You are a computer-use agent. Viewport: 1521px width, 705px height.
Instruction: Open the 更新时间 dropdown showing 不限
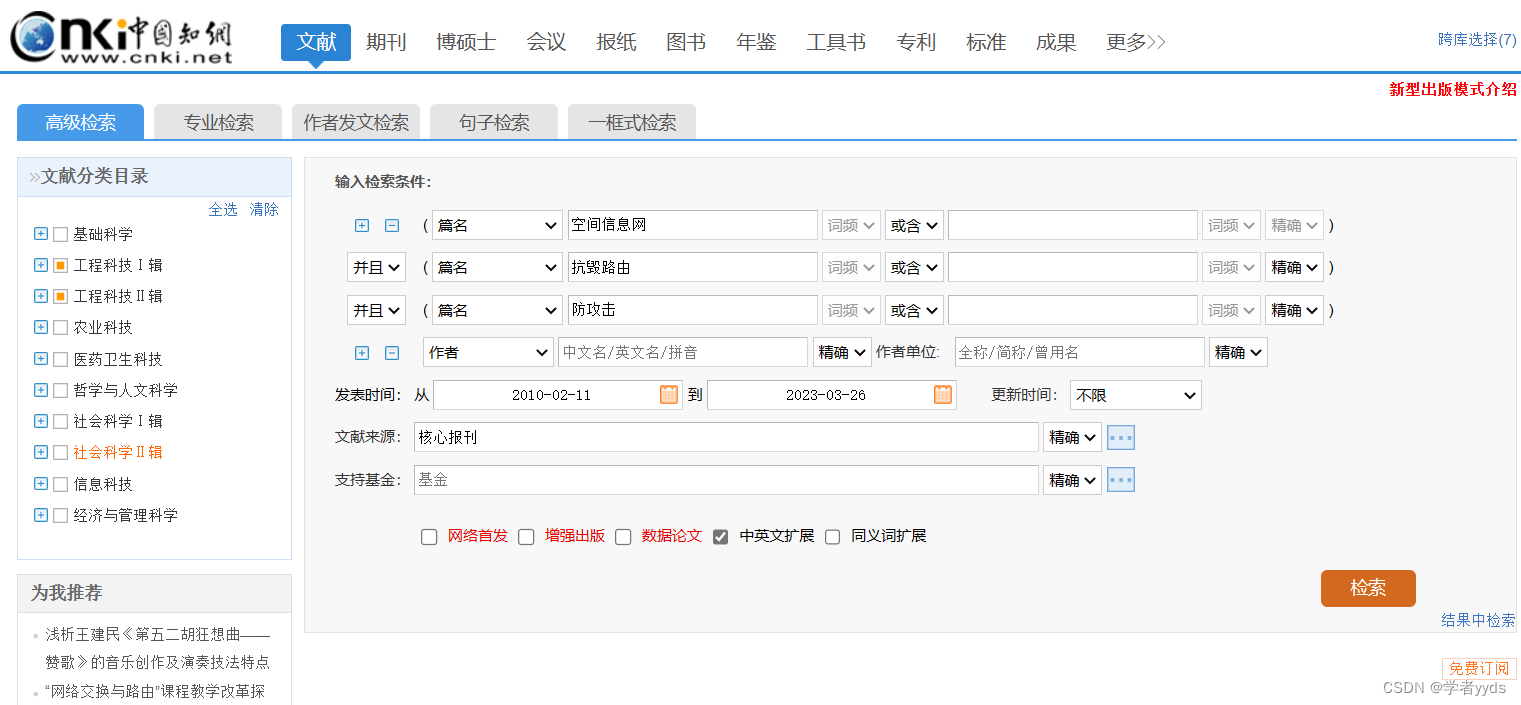click(x=1135, y=394)
